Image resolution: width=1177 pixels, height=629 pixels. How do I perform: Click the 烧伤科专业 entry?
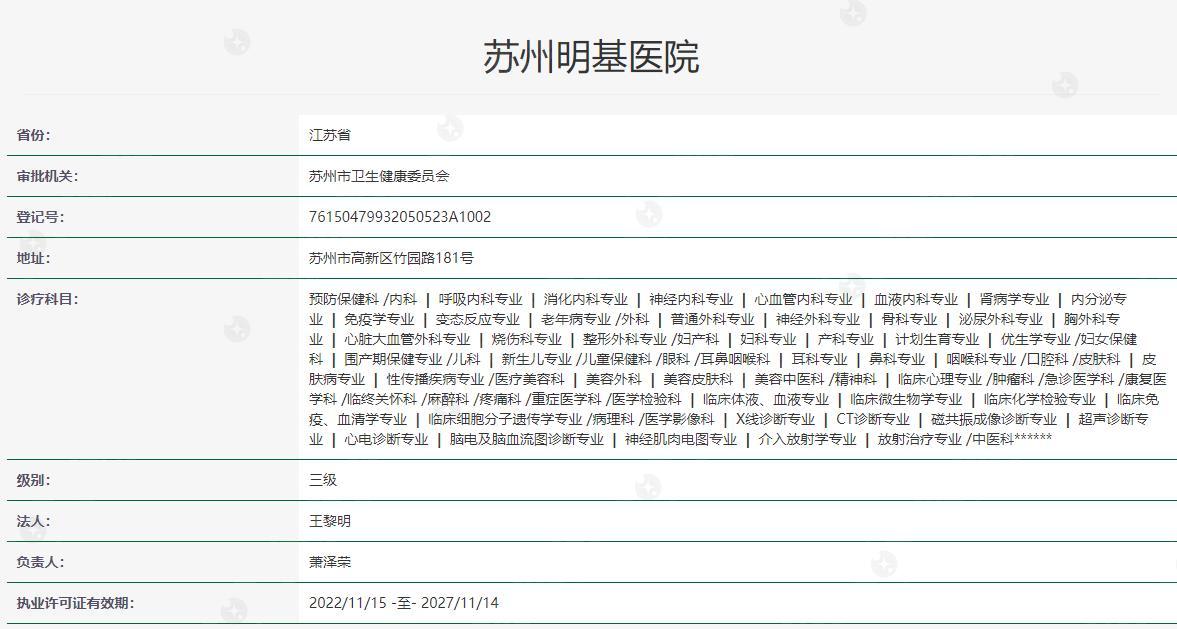pyautogui.click(x=526, y=339)
